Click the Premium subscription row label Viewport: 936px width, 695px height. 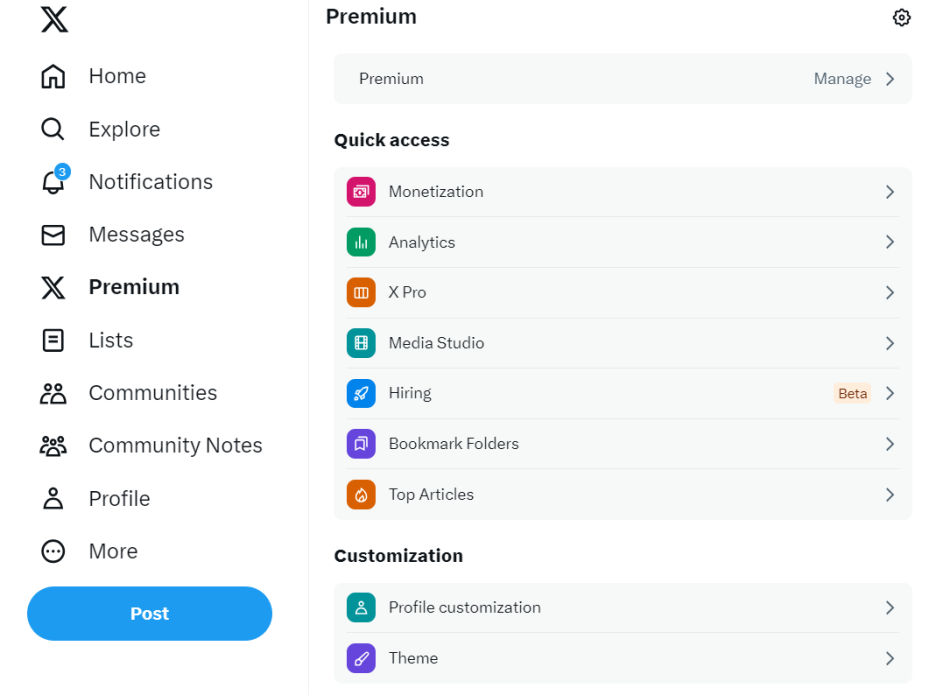391,79
